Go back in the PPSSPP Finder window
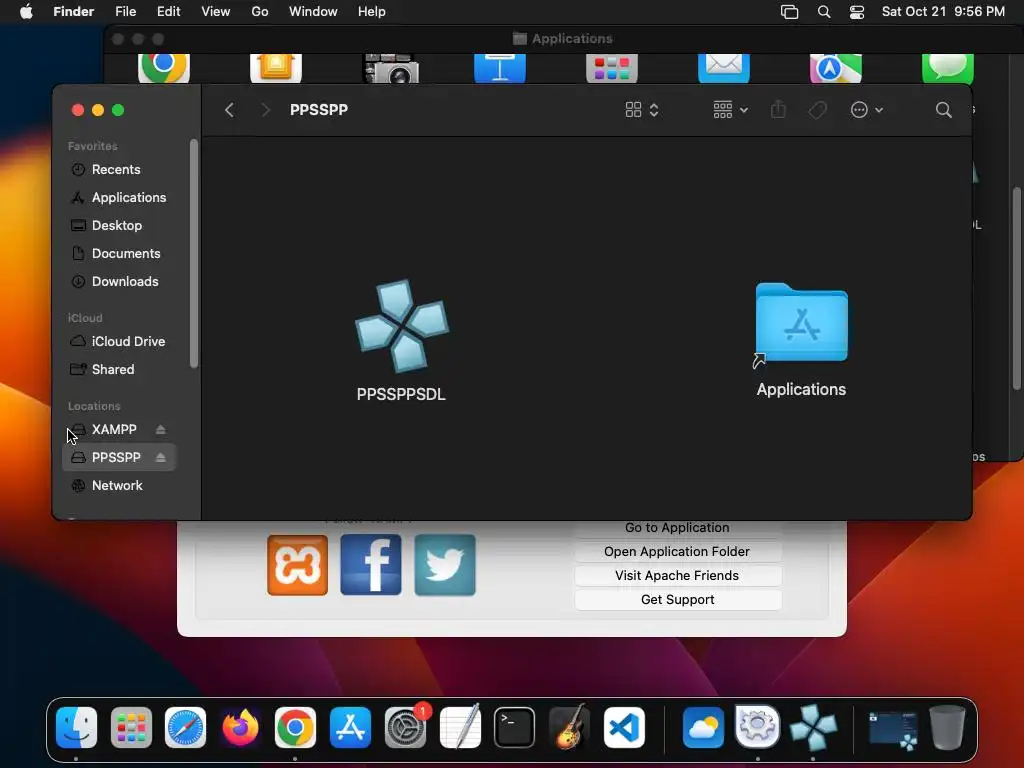The width and height of the screenshot is (1024, 768). [229, 110]
